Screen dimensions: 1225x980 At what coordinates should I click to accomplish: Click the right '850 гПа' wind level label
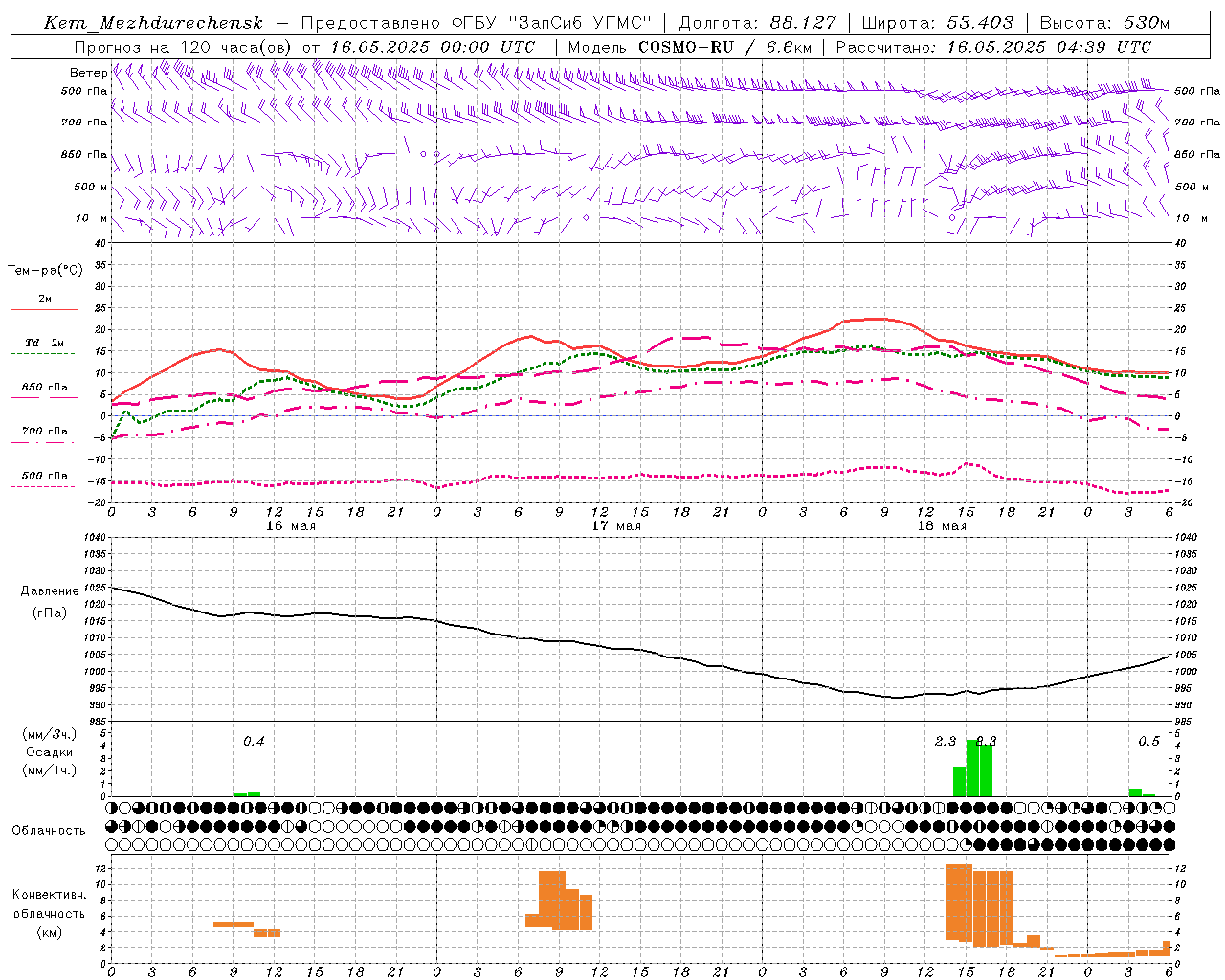pos(1197,154)
